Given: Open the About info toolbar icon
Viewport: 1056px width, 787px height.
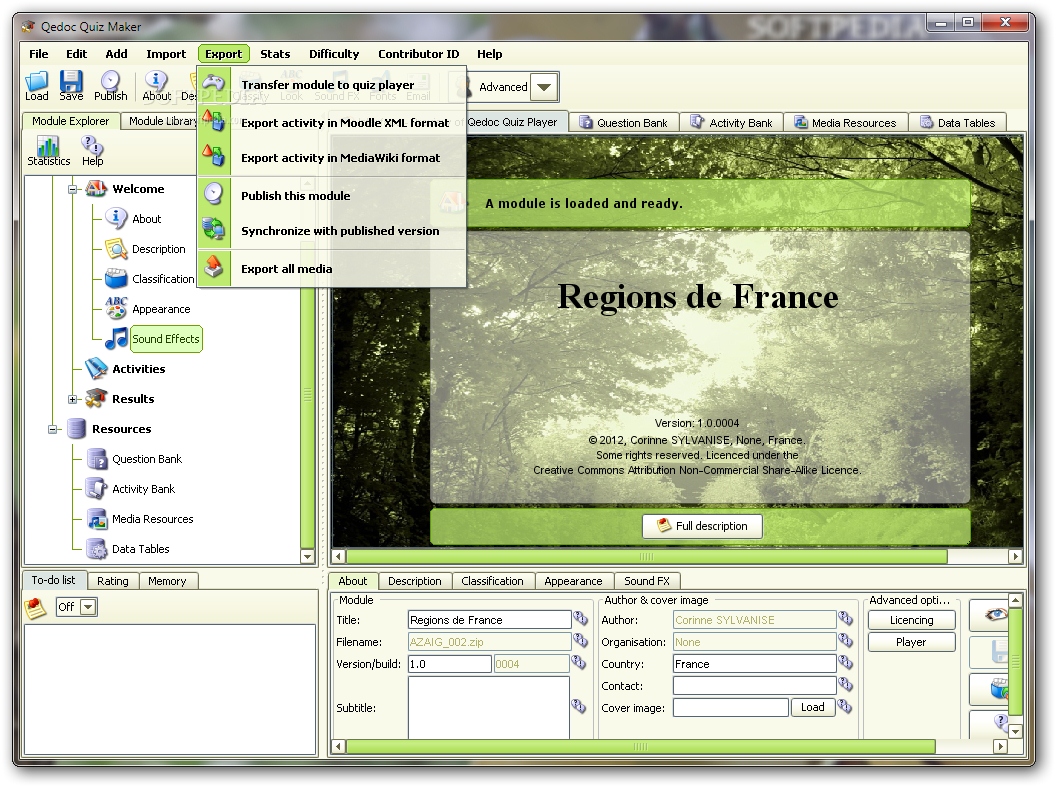Looking at the screenshot, I should pos(156,81).
